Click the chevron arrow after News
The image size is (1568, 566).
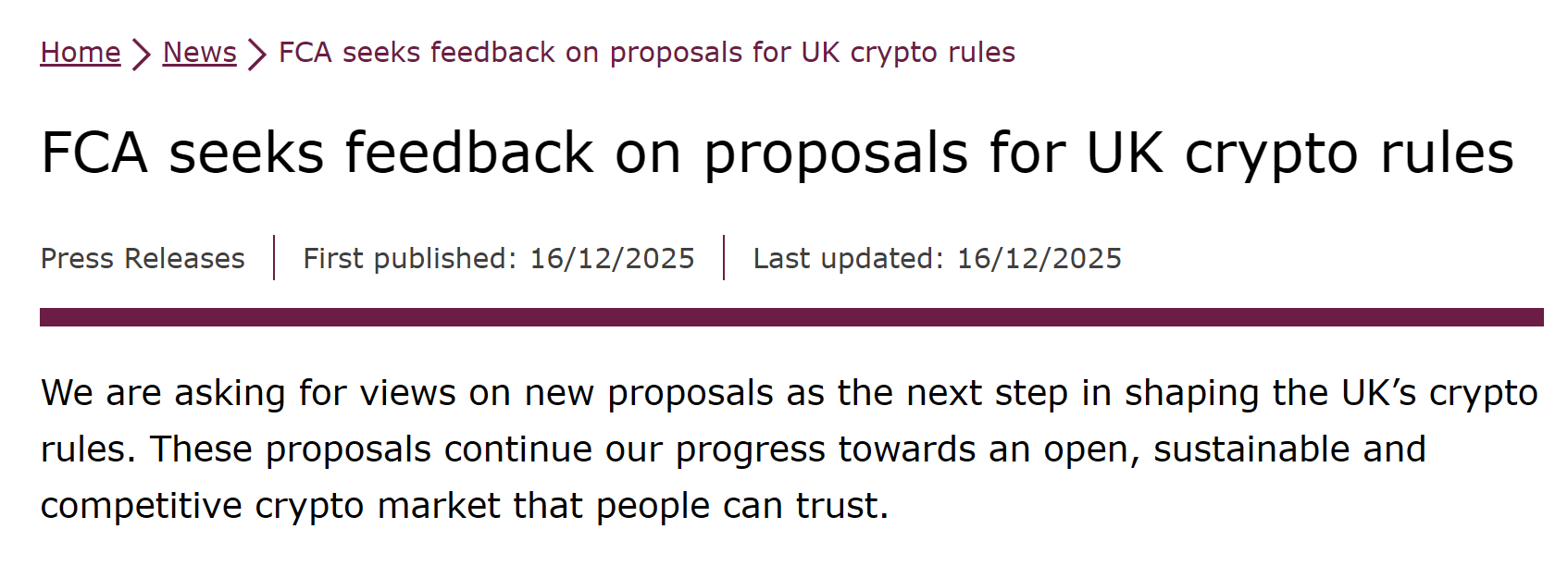pyautogui.click(x=257, y=54)
